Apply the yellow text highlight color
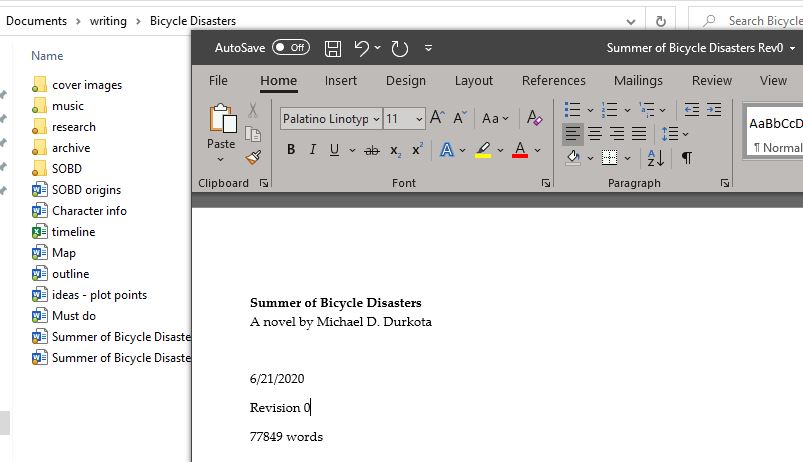This screenshot has height=462, width=803. pos(483,150)
